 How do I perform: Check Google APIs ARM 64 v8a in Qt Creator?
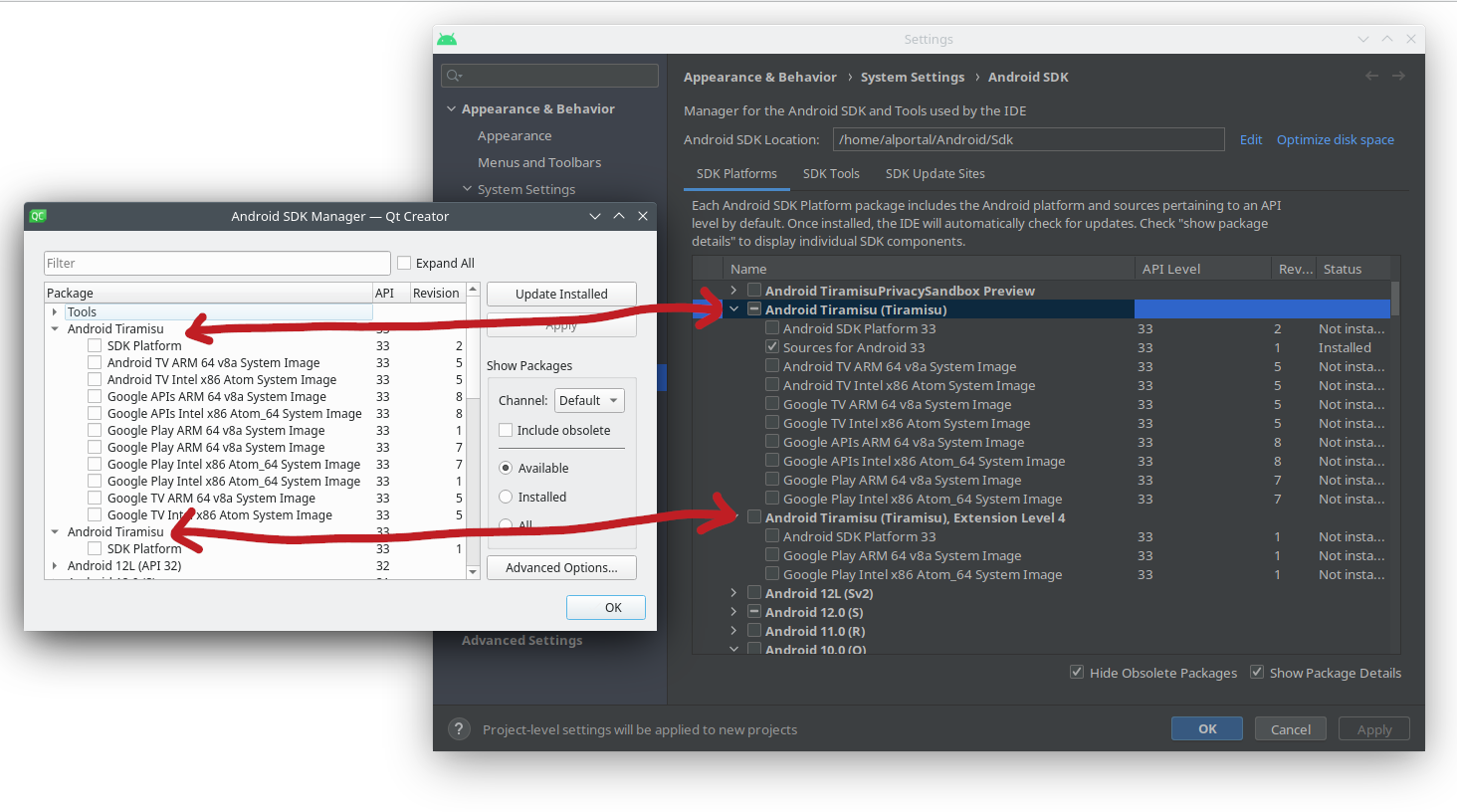(95, 396)
